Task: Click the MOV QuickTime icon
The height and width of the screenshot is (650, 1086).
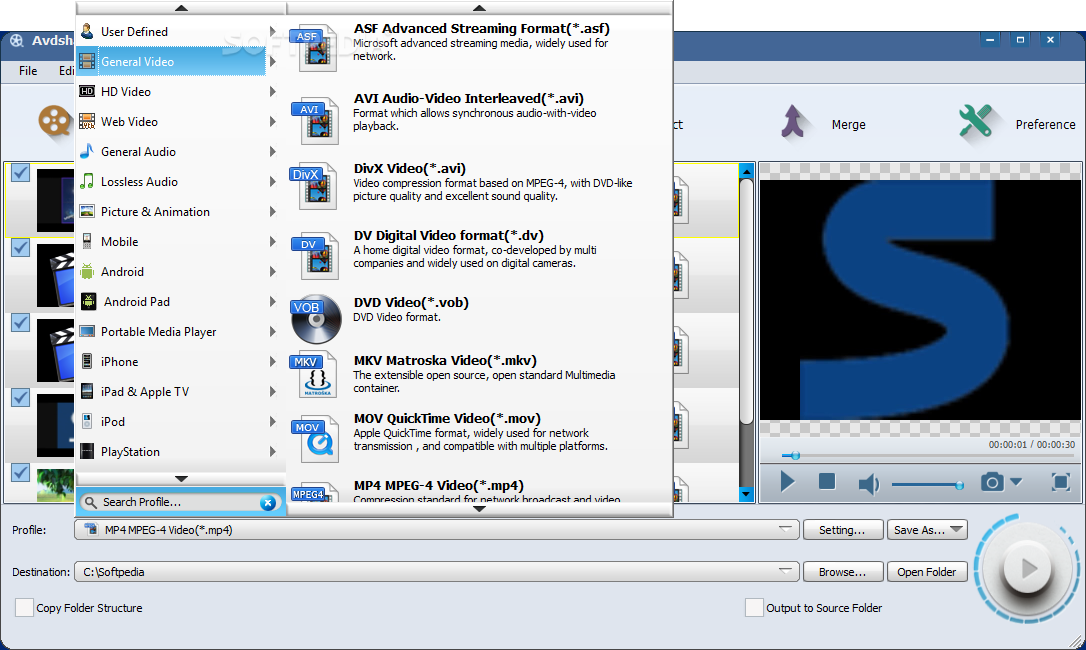Action: pos(316,439)
